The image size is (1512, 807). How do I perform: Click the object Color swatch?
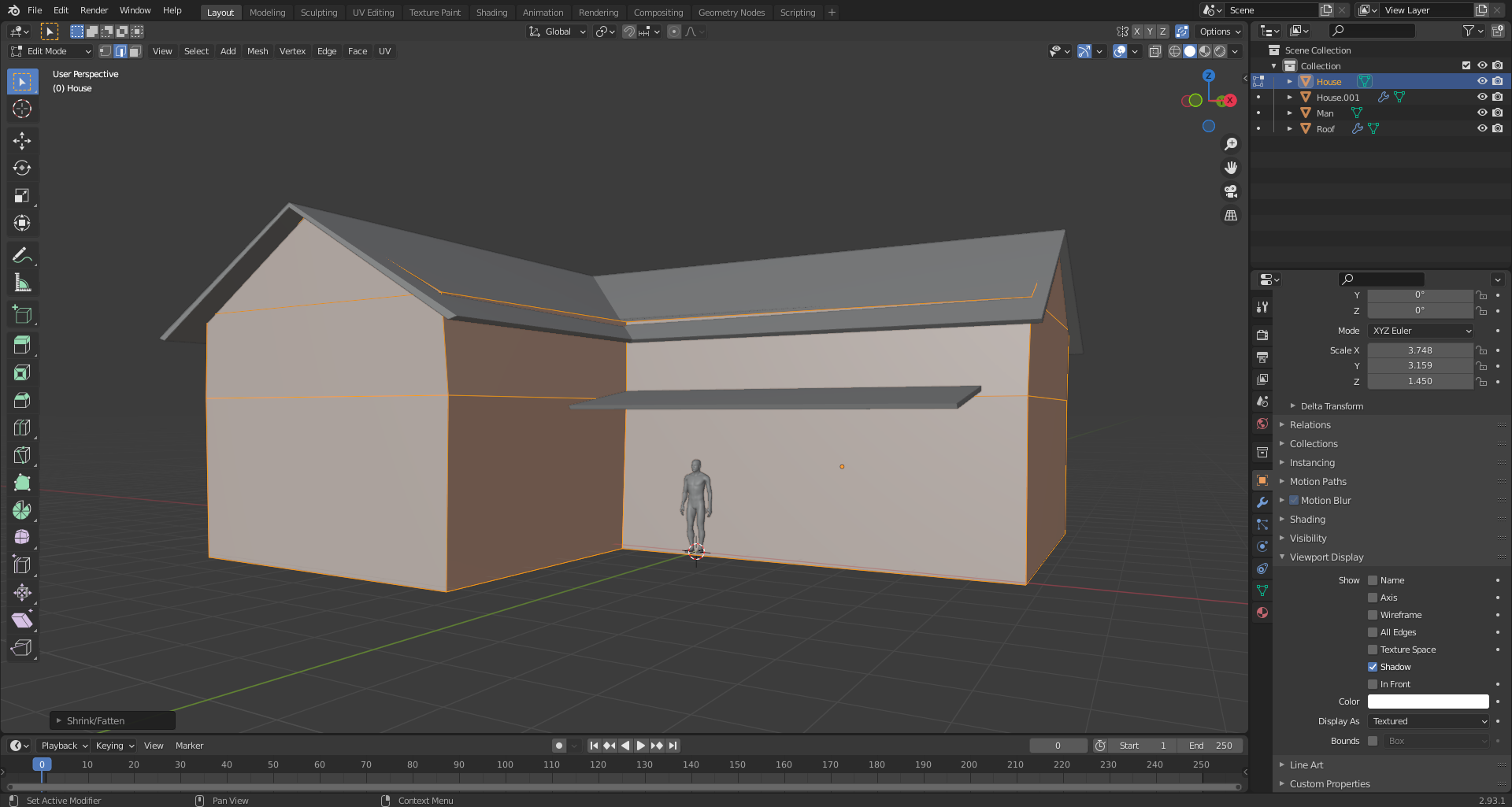click(x=1429, y=701)
